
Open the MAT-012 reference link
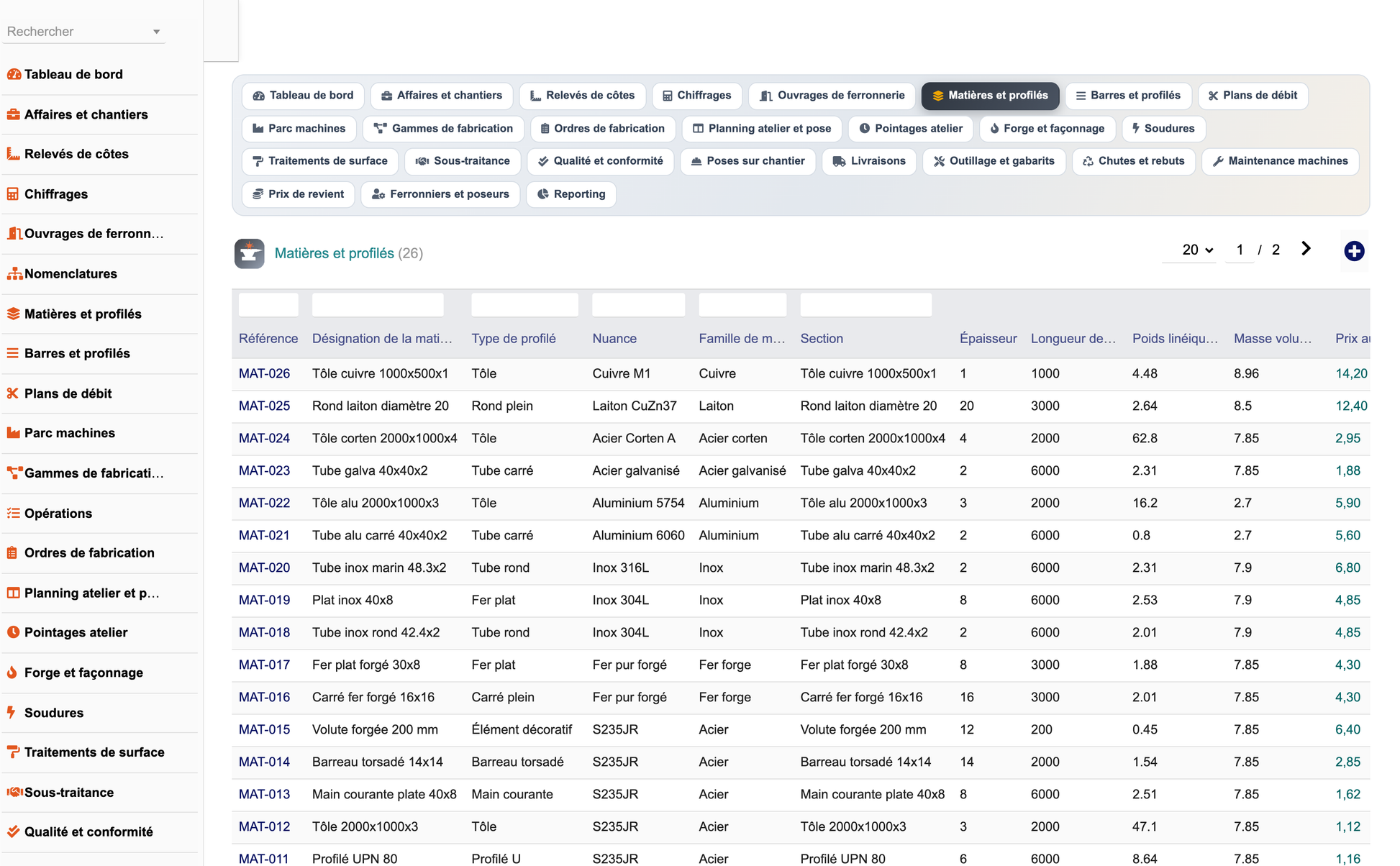pyautogui.click(x=264, y=827)
